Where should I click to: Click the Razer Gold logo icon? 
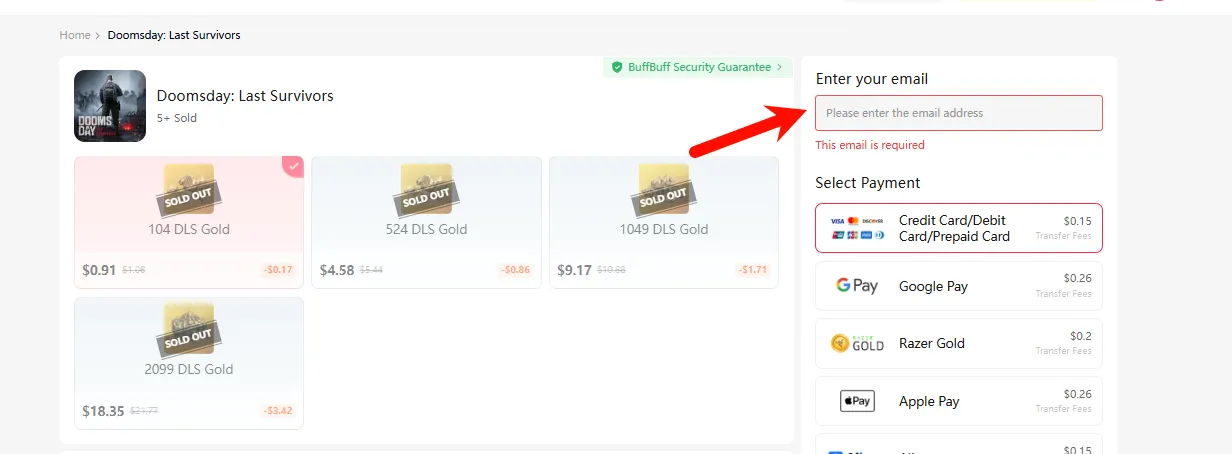[x=857, y=343]
